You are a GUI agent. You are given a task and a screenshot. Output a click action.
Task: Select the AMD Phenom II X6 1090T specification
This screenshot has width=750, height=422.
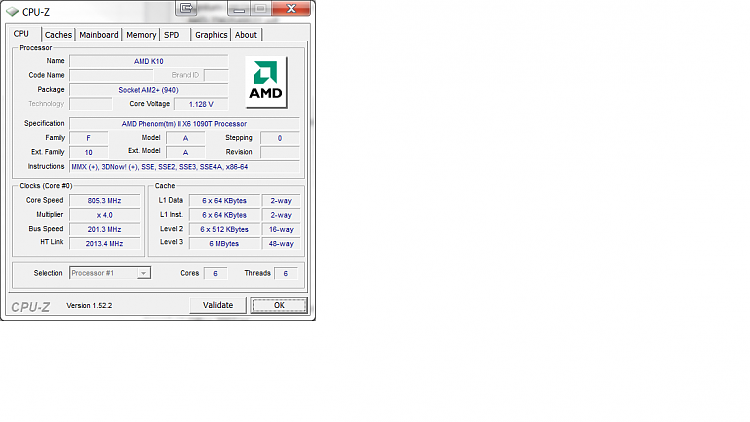(184, 123)
